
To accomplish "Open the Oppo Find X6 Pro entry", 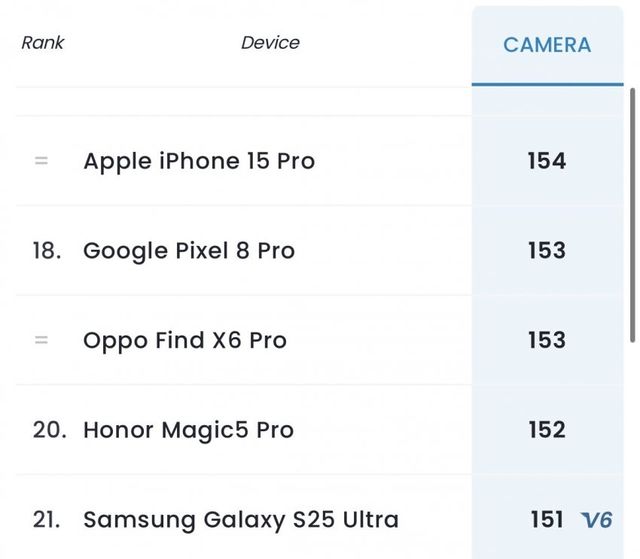I will coord(185,340).
